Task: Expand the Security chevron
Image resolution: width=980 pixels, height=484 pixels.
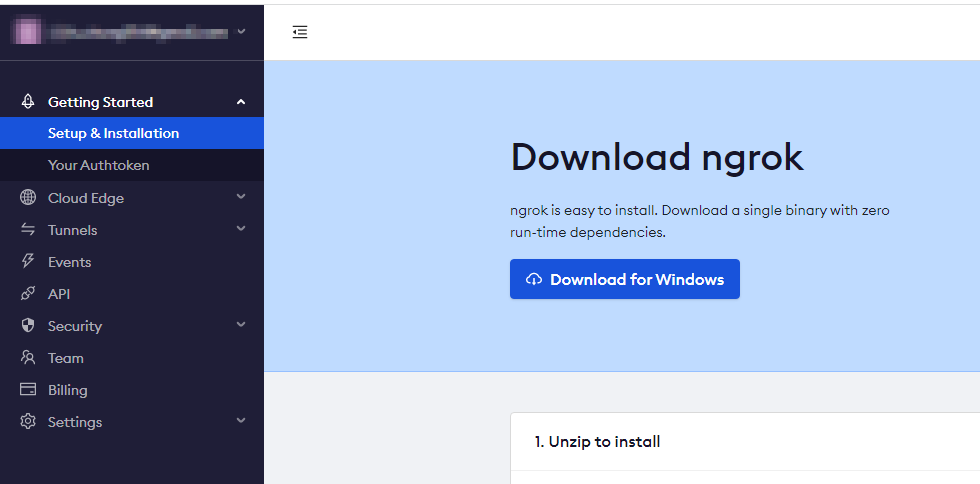Action: point(241,325)
